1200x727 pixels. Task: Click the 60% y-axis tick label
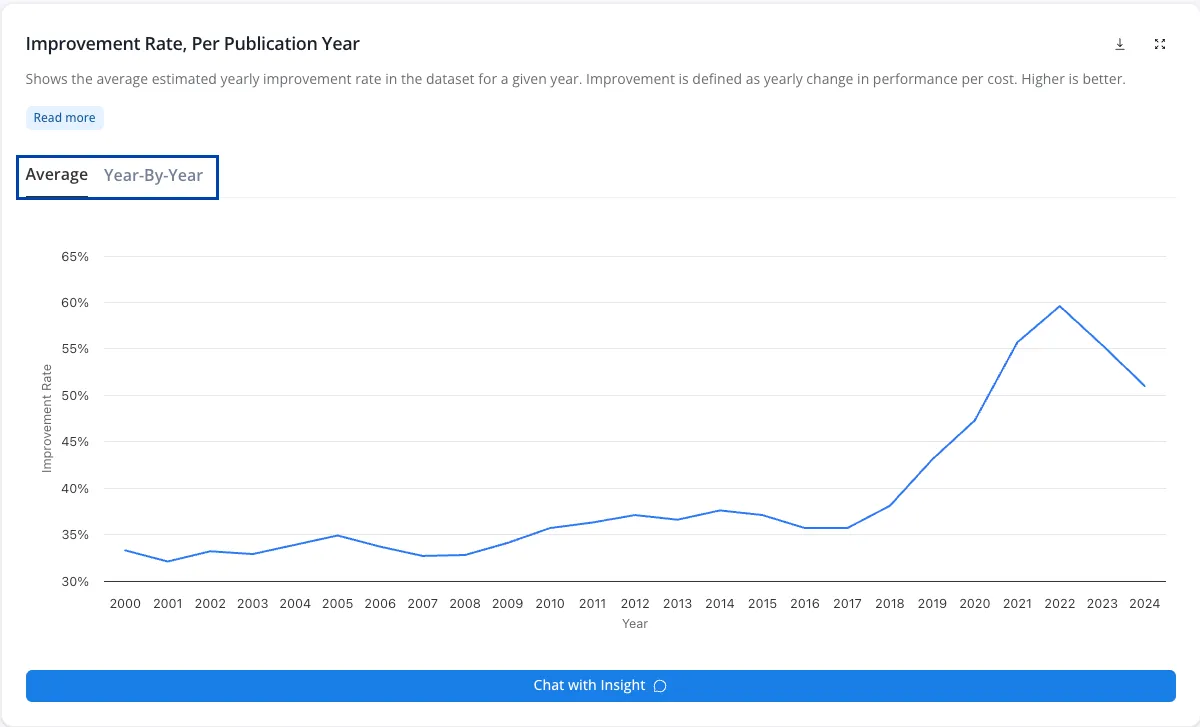pyautogui.click(x=75, y=303)
